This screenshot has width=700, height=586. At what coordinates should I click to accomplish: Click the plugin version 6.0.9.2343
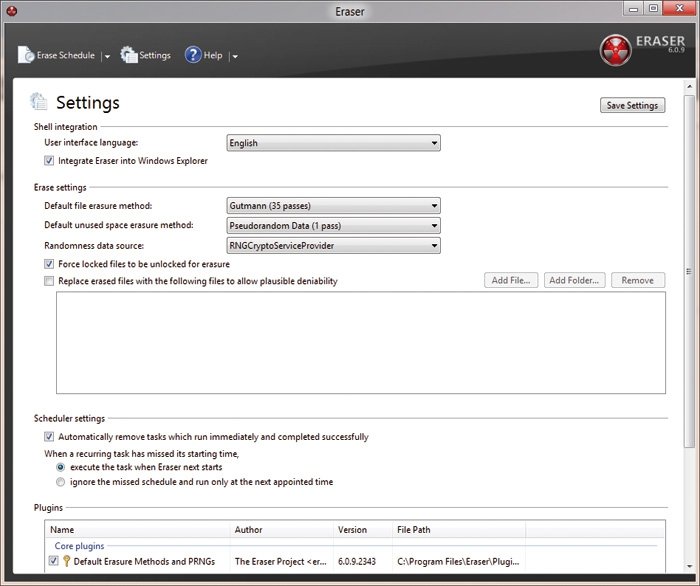[x=357, y=561]
